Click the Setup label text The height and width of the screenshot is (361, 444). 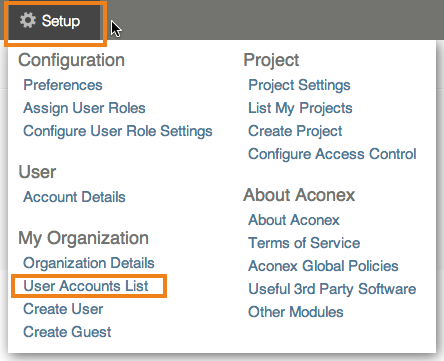[x=61, y=21]
